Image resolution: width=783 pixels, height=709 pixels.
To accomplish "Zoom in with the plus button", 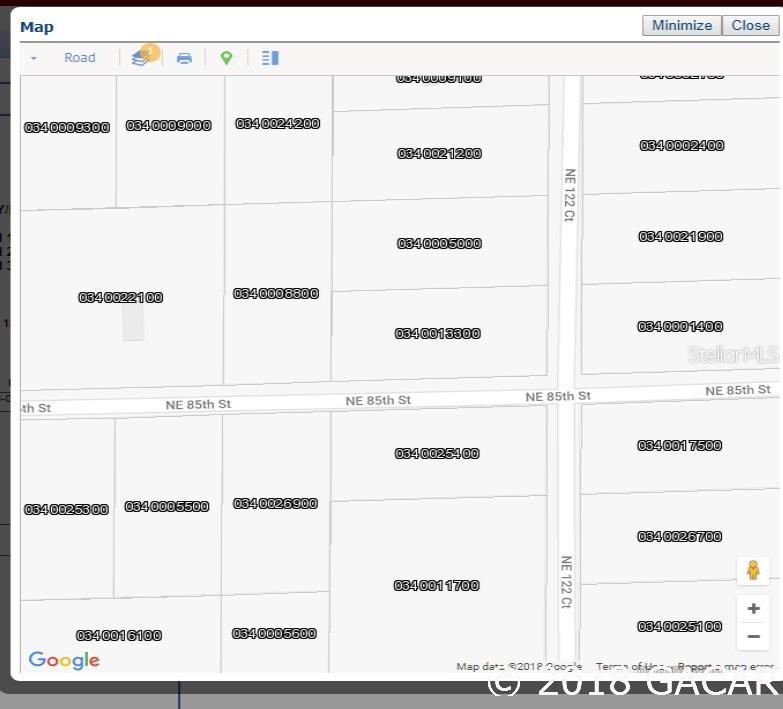I will click(x=754, y=608).
